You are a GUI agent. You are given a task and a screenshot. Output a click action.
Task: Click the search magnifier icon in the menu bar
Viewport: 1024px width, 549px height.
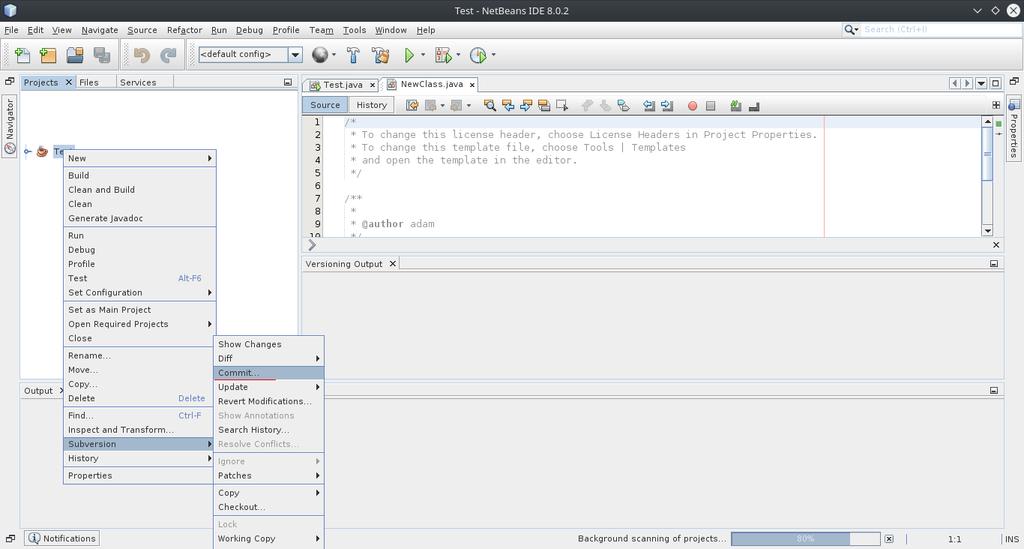tap(850, 29)
